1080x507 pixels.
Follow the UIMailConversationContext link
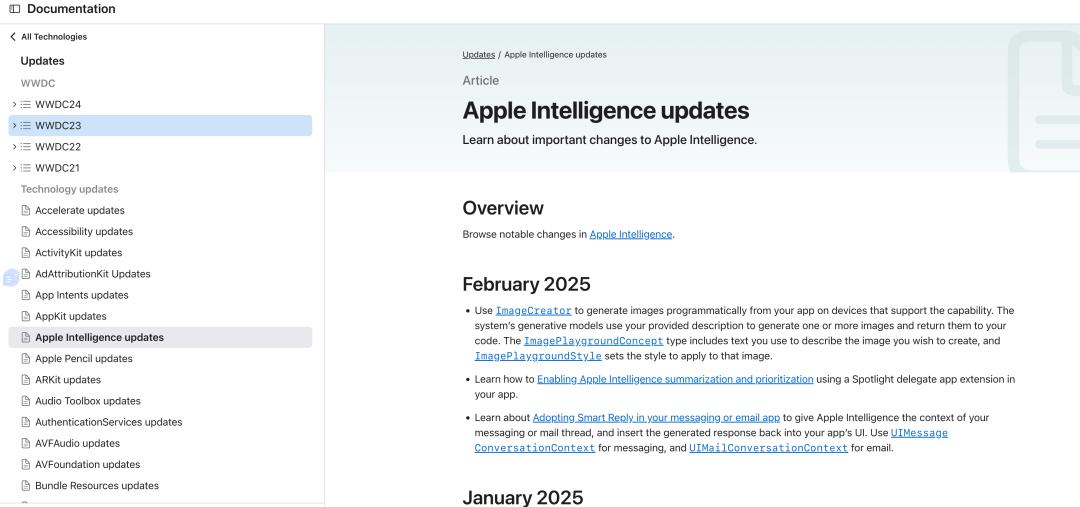(x=768, y=448)
